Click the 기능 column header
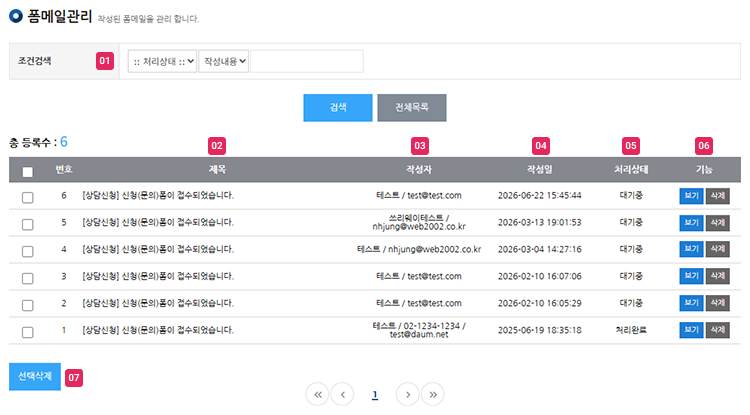Image resolution: width=750 pixels, height=415 pixels. 704,169
